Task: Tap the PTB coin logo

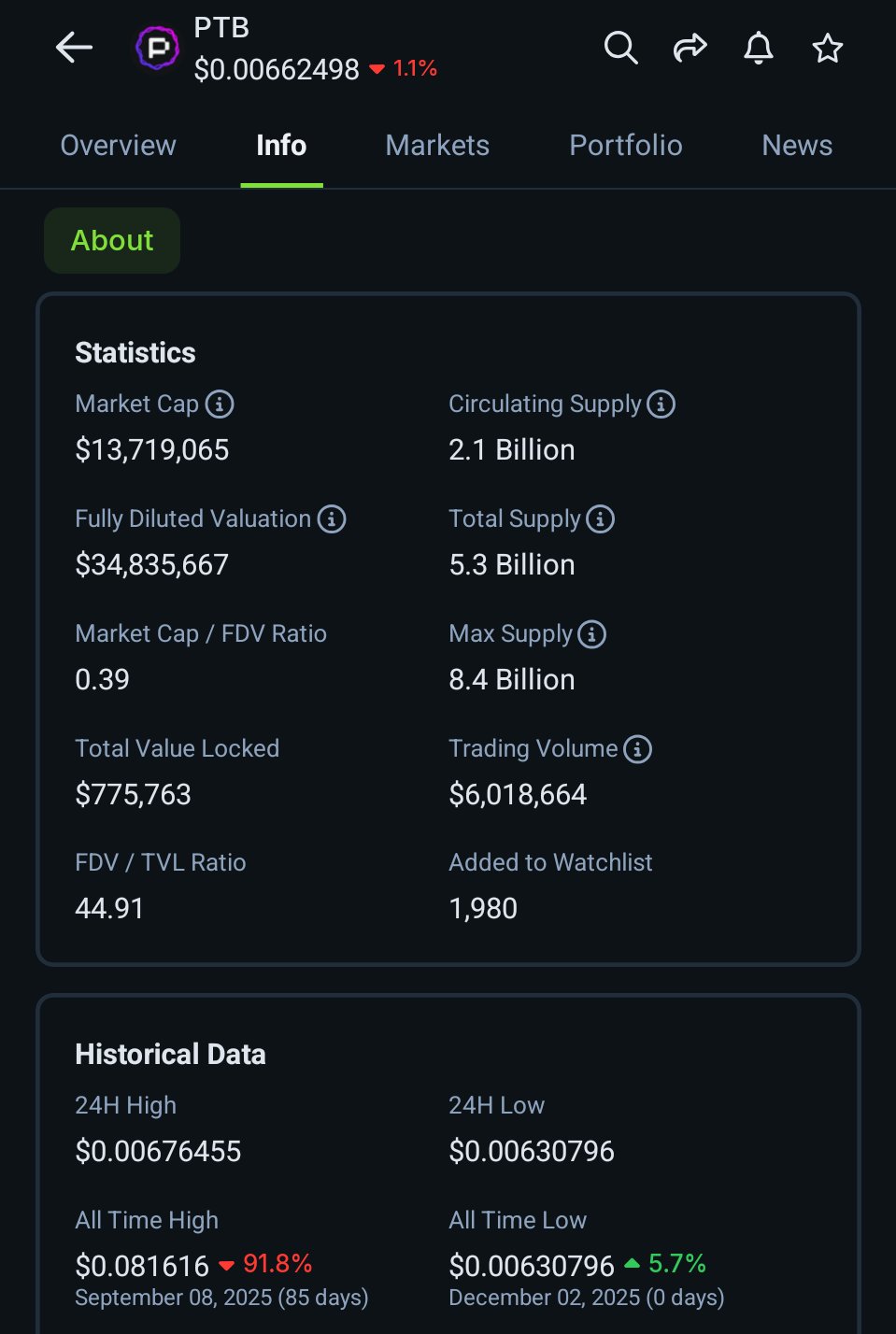Action: (x=157, y=48)
